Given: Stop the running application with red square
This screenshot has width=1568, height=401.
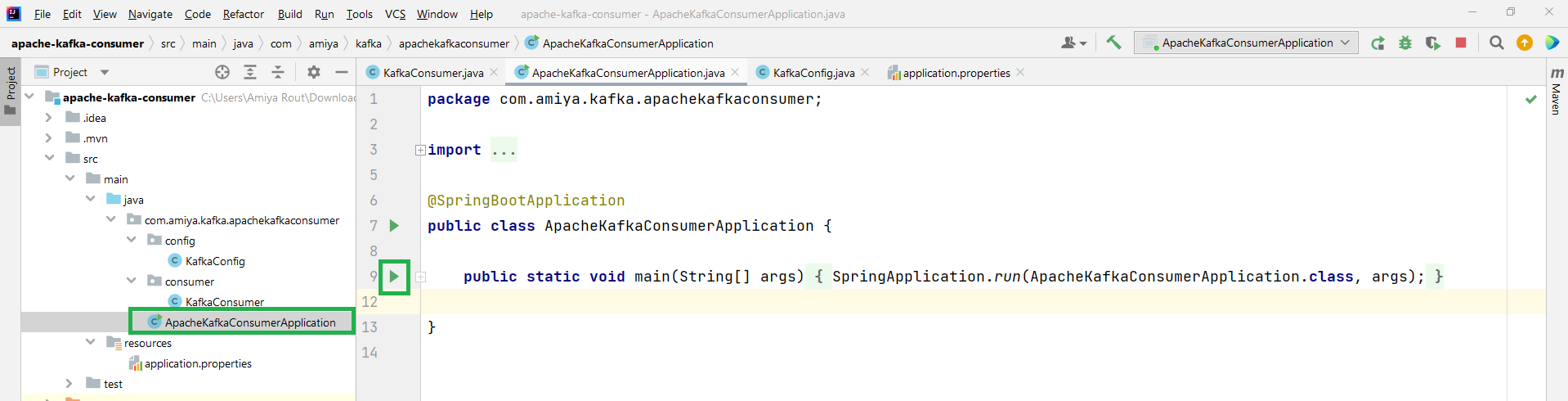Looking at the screenshot, I should point(1461,43).
